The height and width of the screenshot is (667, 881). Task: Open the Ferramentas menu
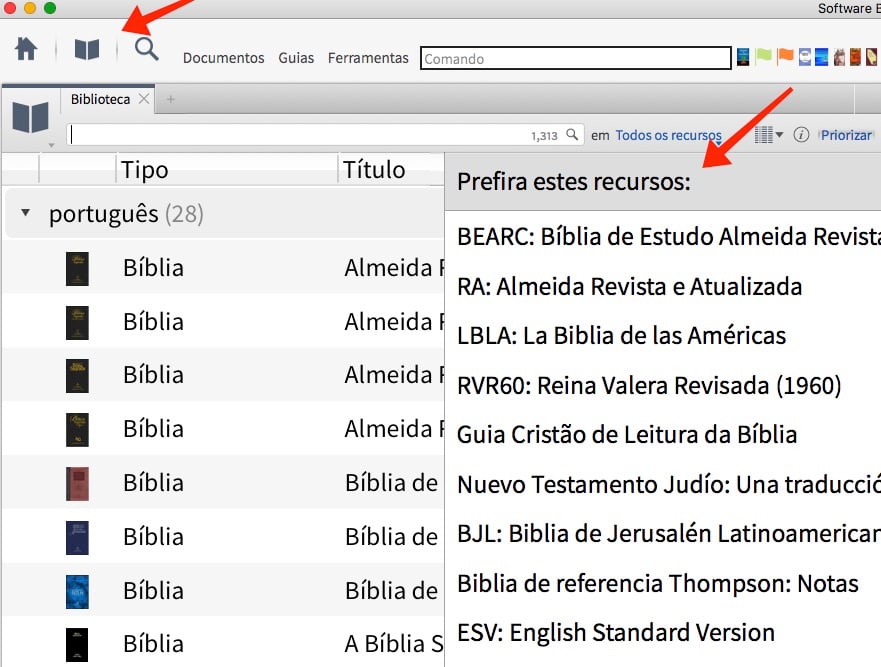[x=368, y=58]
